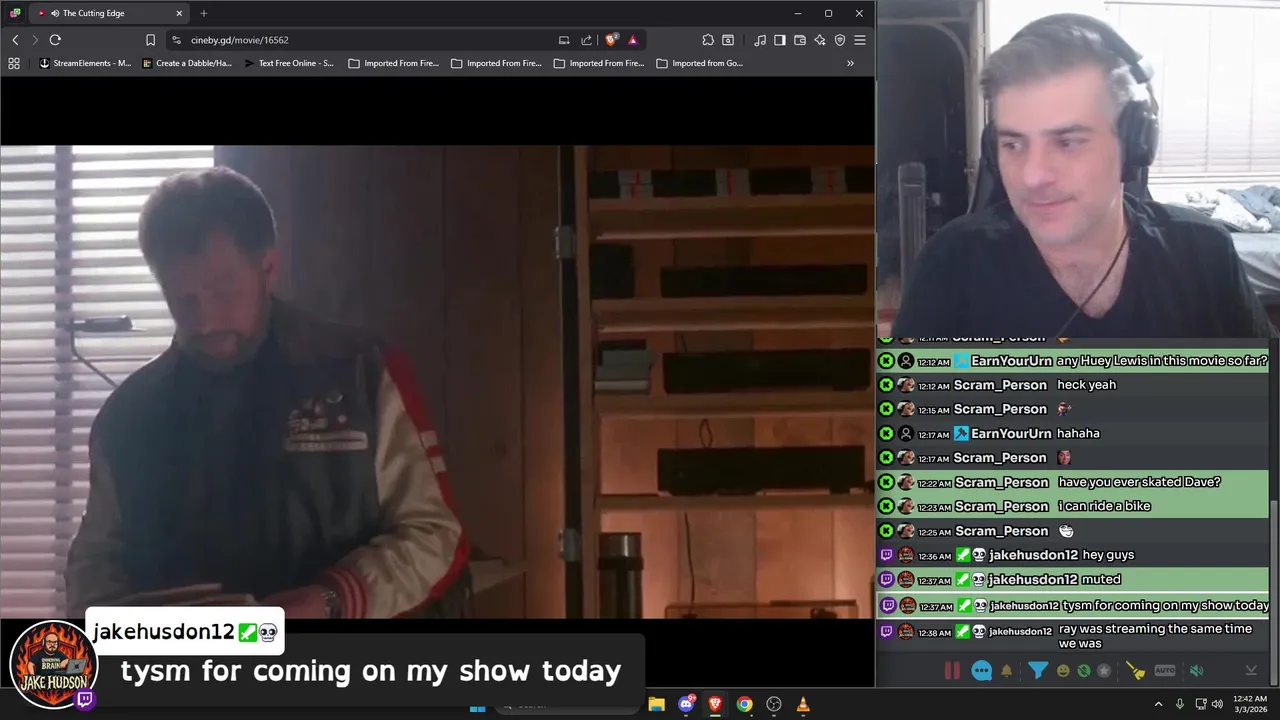Open the Leo AI sparkle icon
Screen dimensions: 1280x720
click(x=820, y=40)
